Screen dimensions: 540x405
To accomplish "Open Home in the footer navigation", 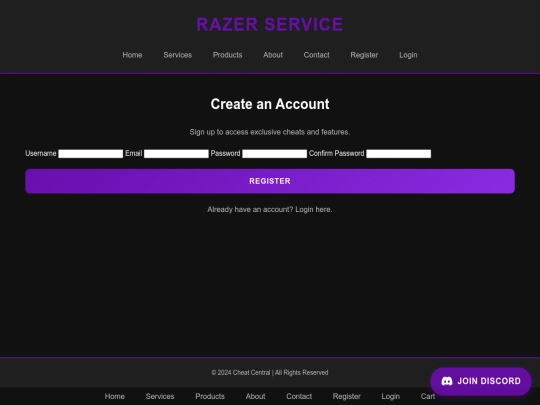I will 115,396.
